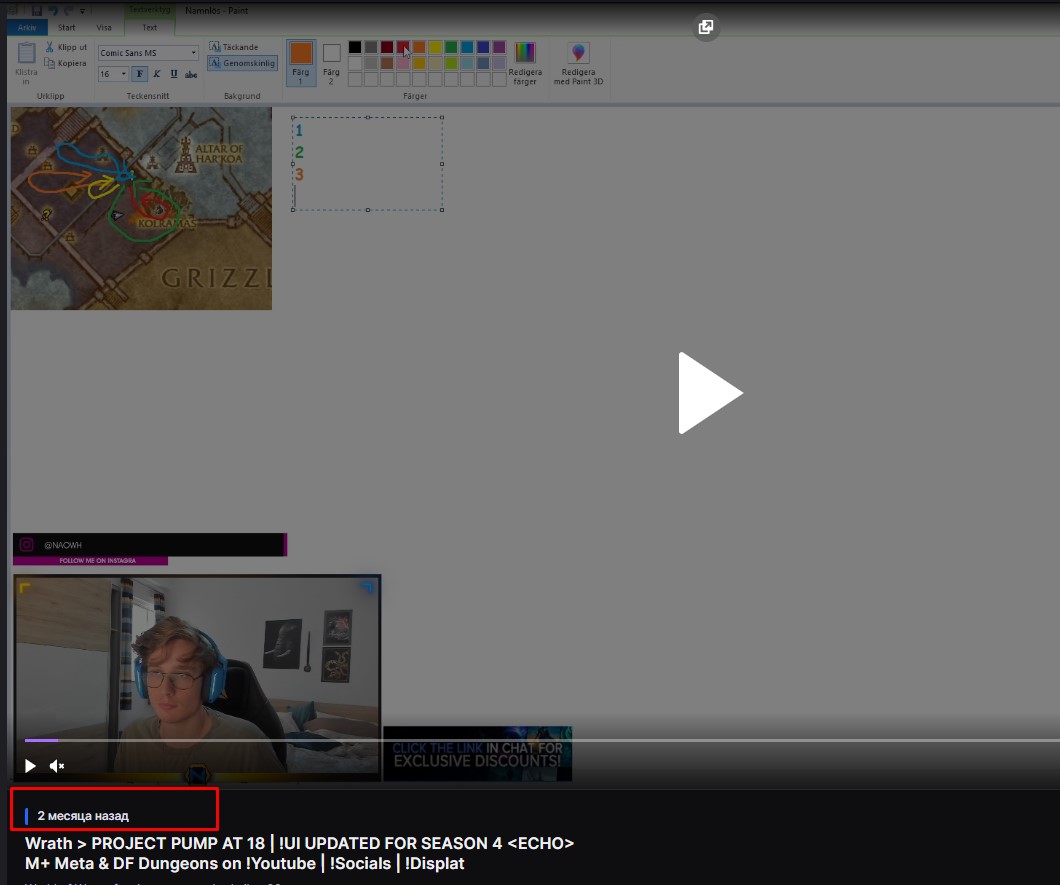Select the Text ribbon tab
Image resolution: width=1060 pixels, height=885 pixels.
tap(149, 28)
